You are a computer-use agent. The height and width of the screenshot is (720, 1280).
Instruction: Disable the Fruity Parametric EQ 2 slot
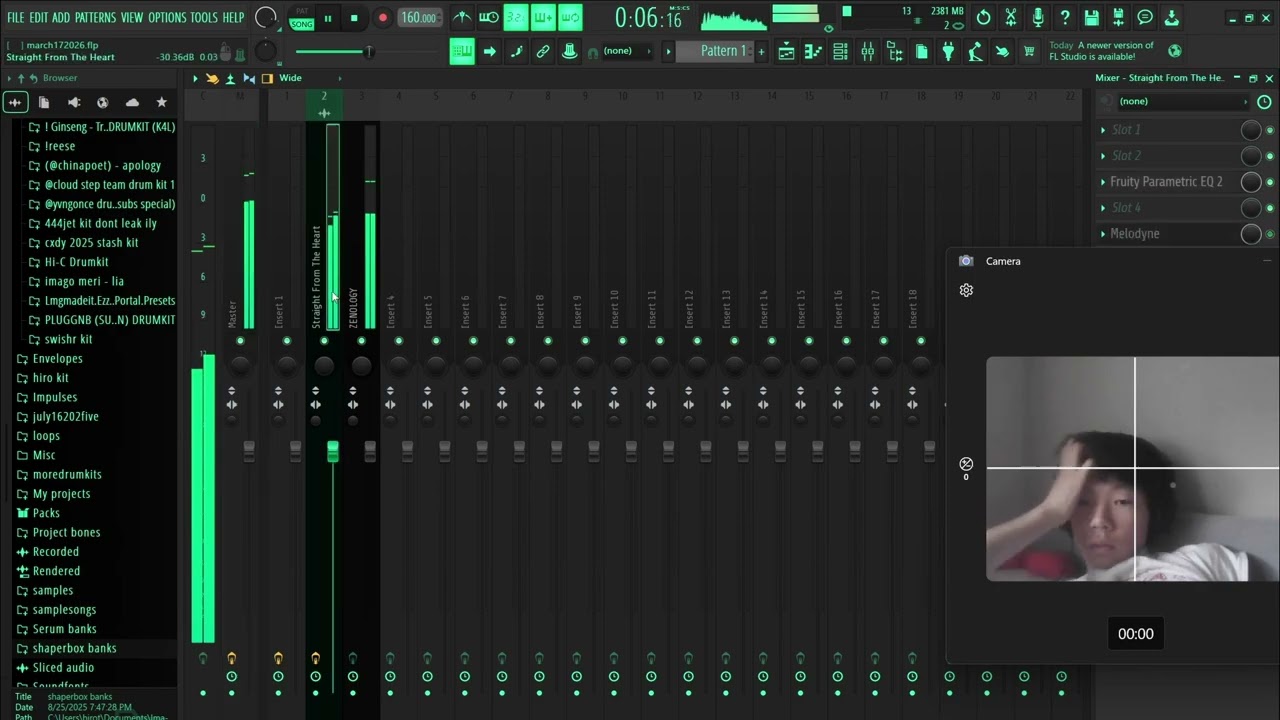(1270, 182)
